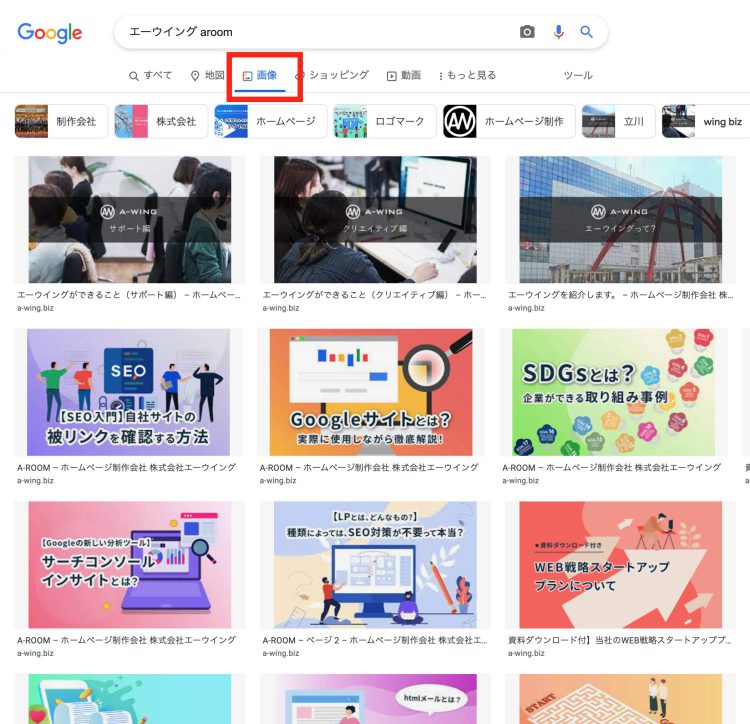Viewport: 750px width, 724px height.
Task: Click the A-ROOM – ページ 2 title link
Action: (375, 640)
